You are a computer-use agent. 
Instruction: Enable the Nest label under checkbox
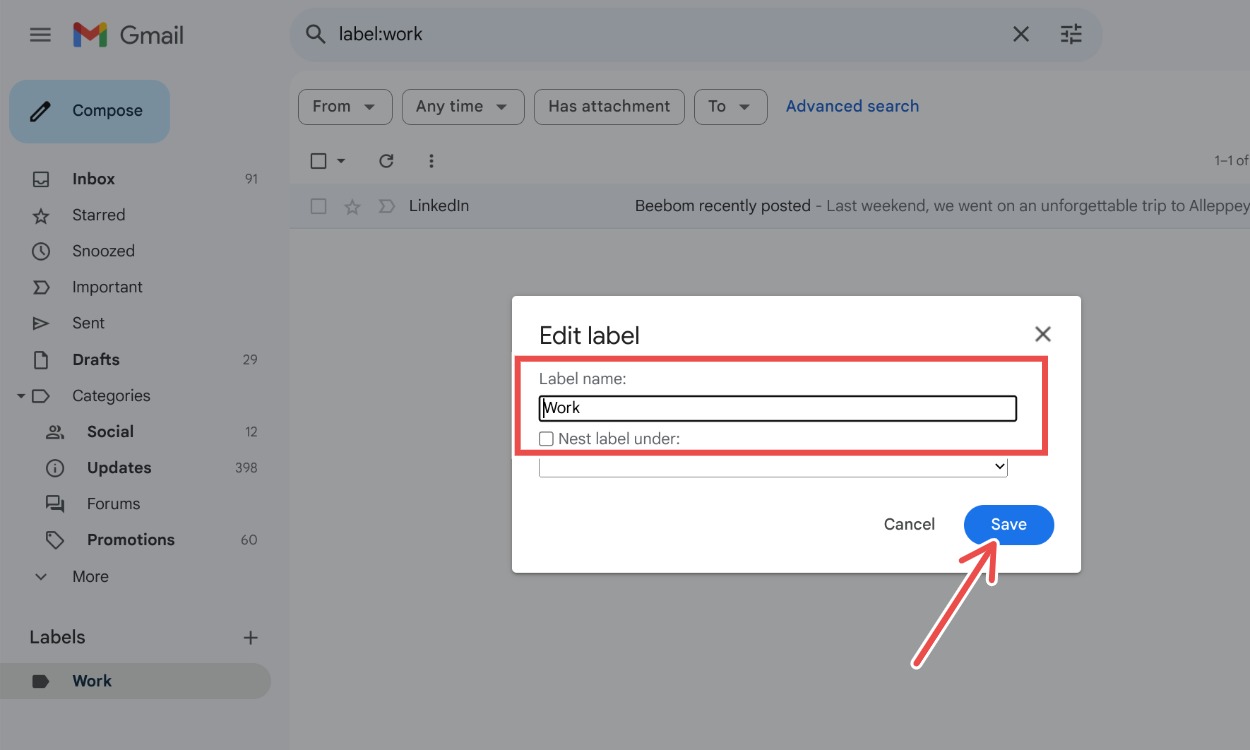pyautogui.click(x=545, y=438)
